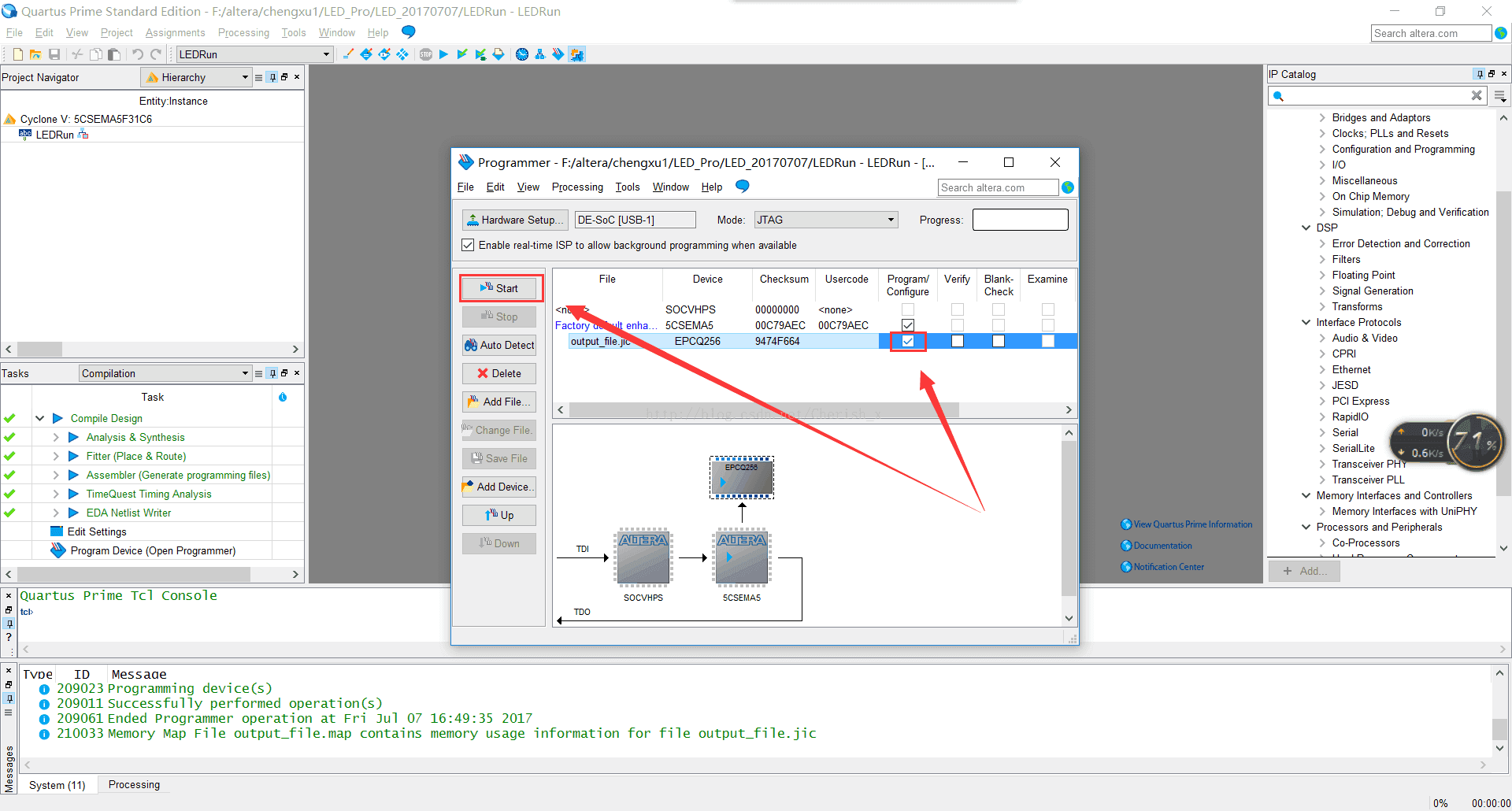Open Project menu in main Quartus window
Image resolution: width=1512 pixels, height=811 pixels.
click(117, 32)
